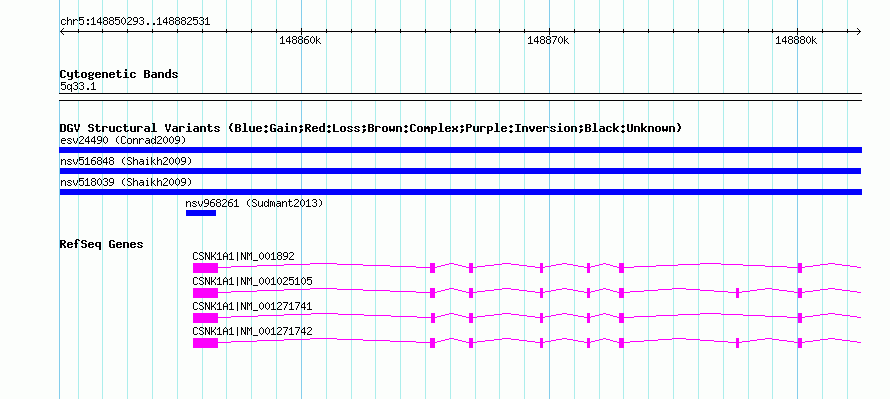The width and height of the screenshot is (890, 399).
Task: Click the nsv968261 (Sudmant2013) variant label
Action: (x=254, y=203)
